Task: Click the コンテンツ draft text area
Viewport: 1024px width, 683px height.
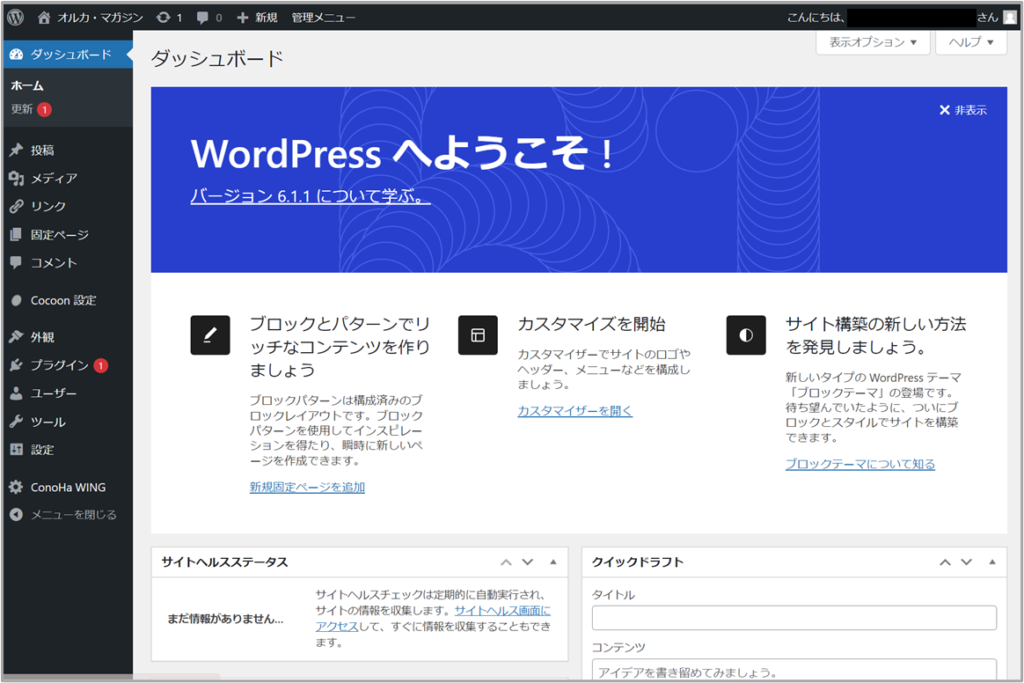Action: (794, 670)
